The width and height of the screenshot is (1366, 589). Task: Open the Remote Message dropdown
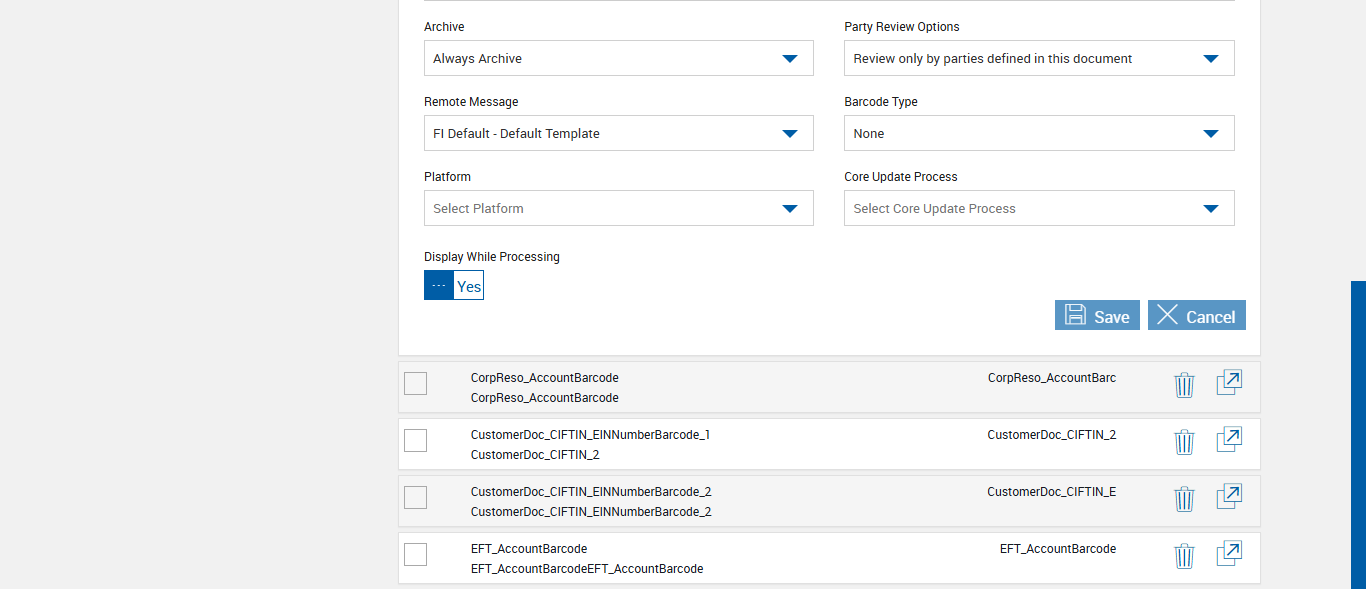[618, 133]
